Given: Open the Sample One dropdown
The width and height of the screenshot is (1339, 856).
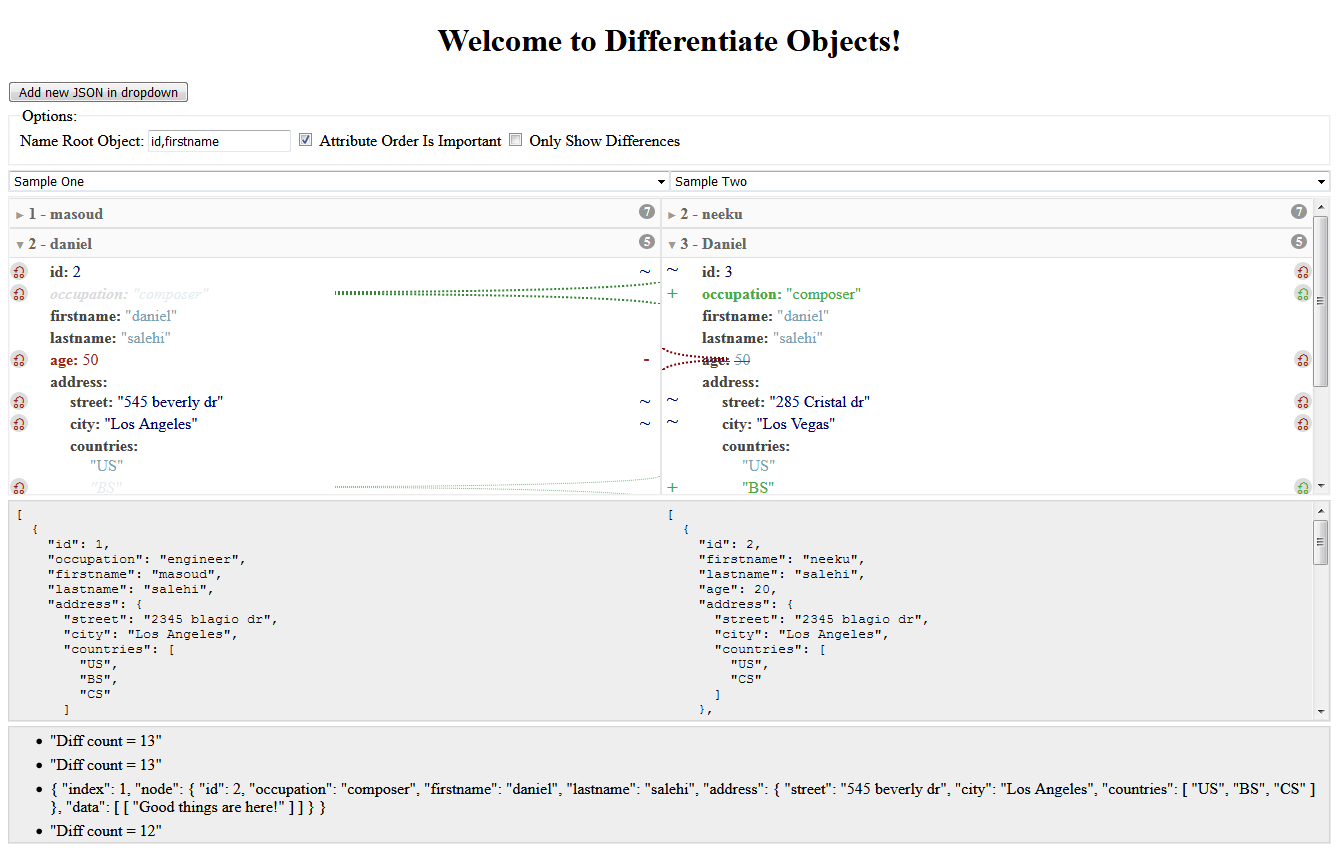Looking at the screenshot, I should coord(339,181).
